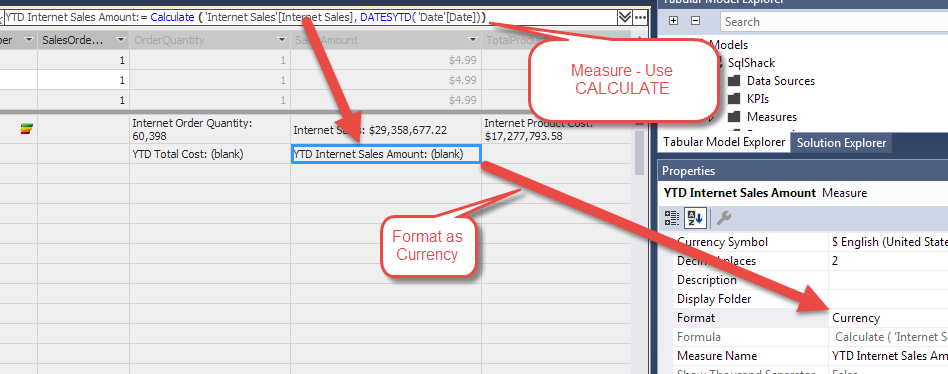948x374 pixels.
Task: Open the Data Sources folder
Action: tap(781, 81)
